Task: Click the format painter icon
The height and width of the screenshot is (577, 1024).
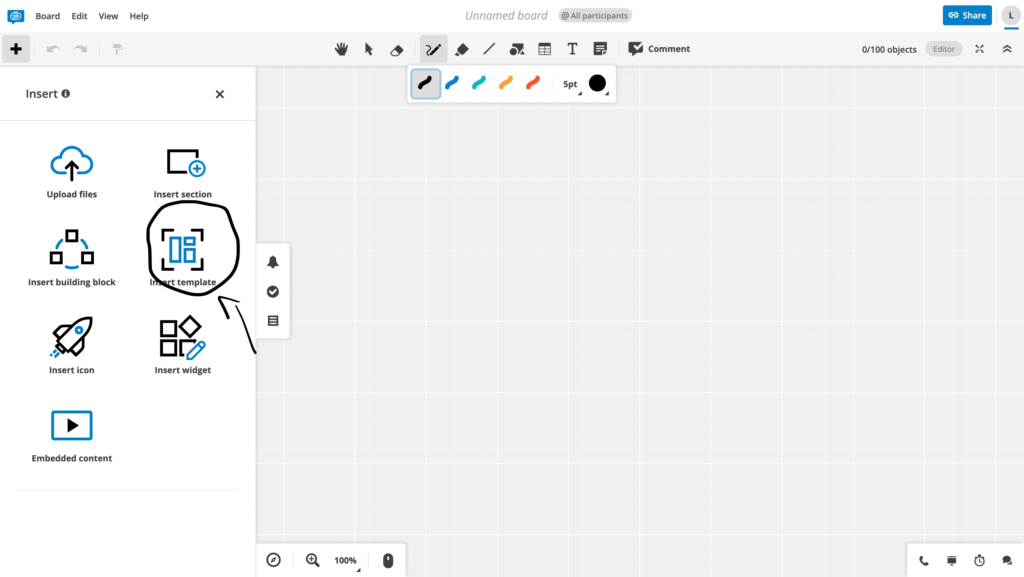Action: [x=118, y=49]
